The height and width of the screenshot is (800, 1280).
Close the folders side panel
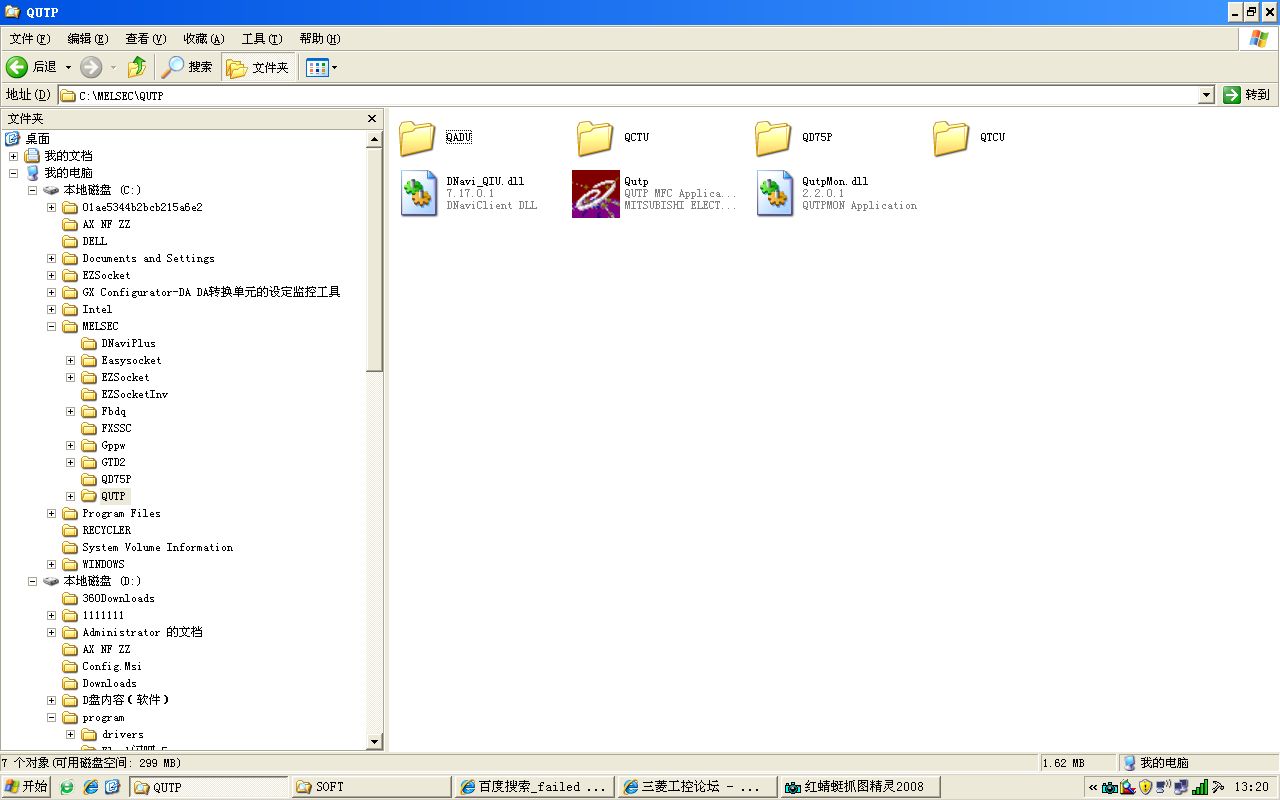pos(372,119)
